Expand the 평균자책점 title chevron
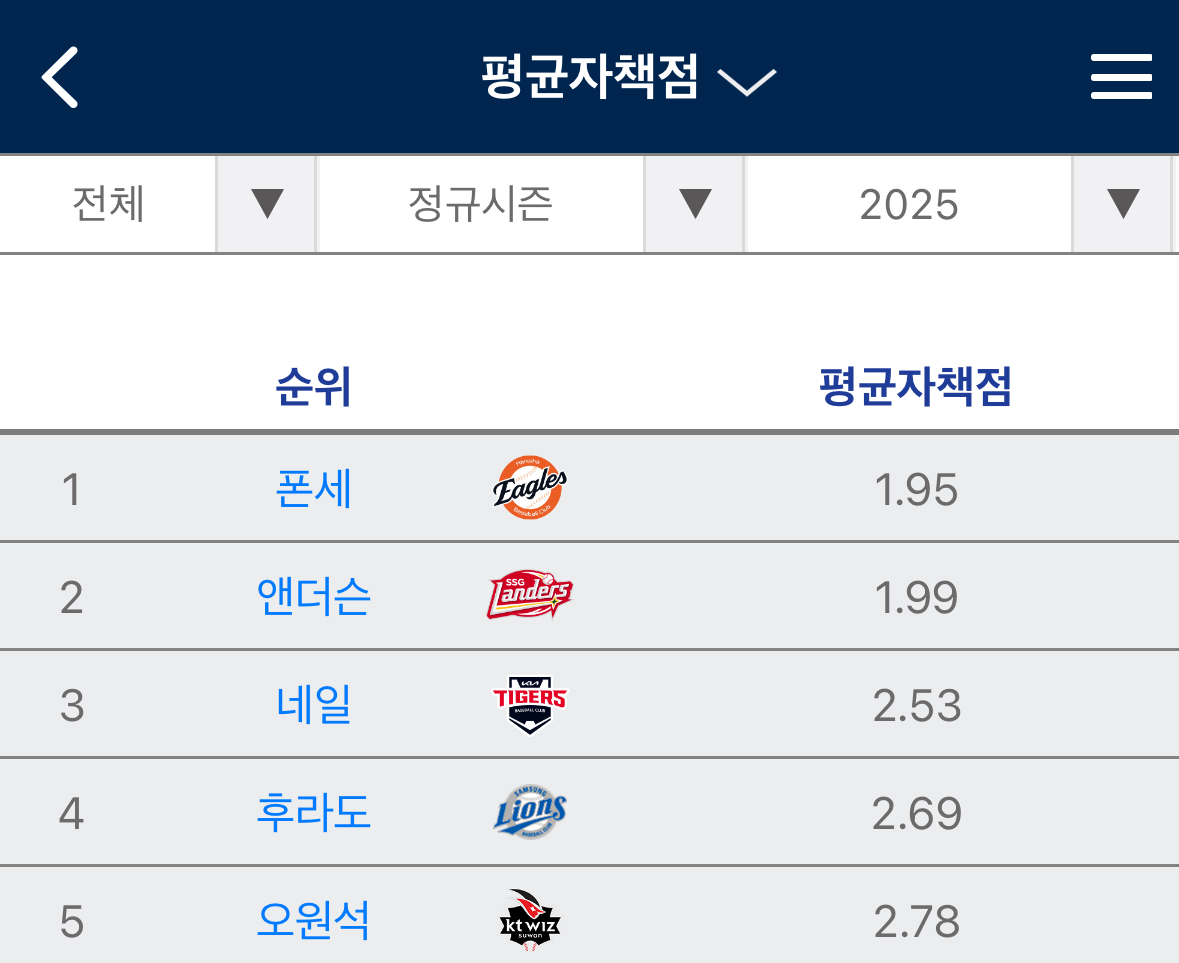1179x963 pixels. [747, 81]
